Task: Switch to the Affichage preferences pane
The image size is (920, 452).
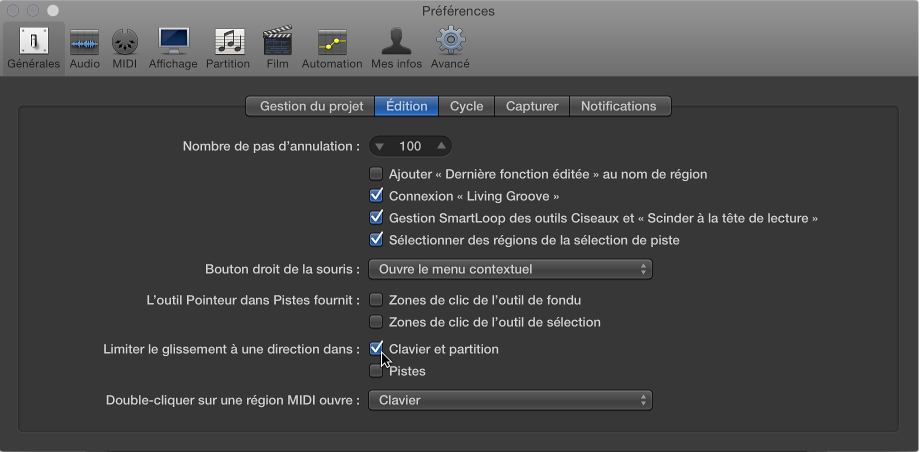Action: 173,47
